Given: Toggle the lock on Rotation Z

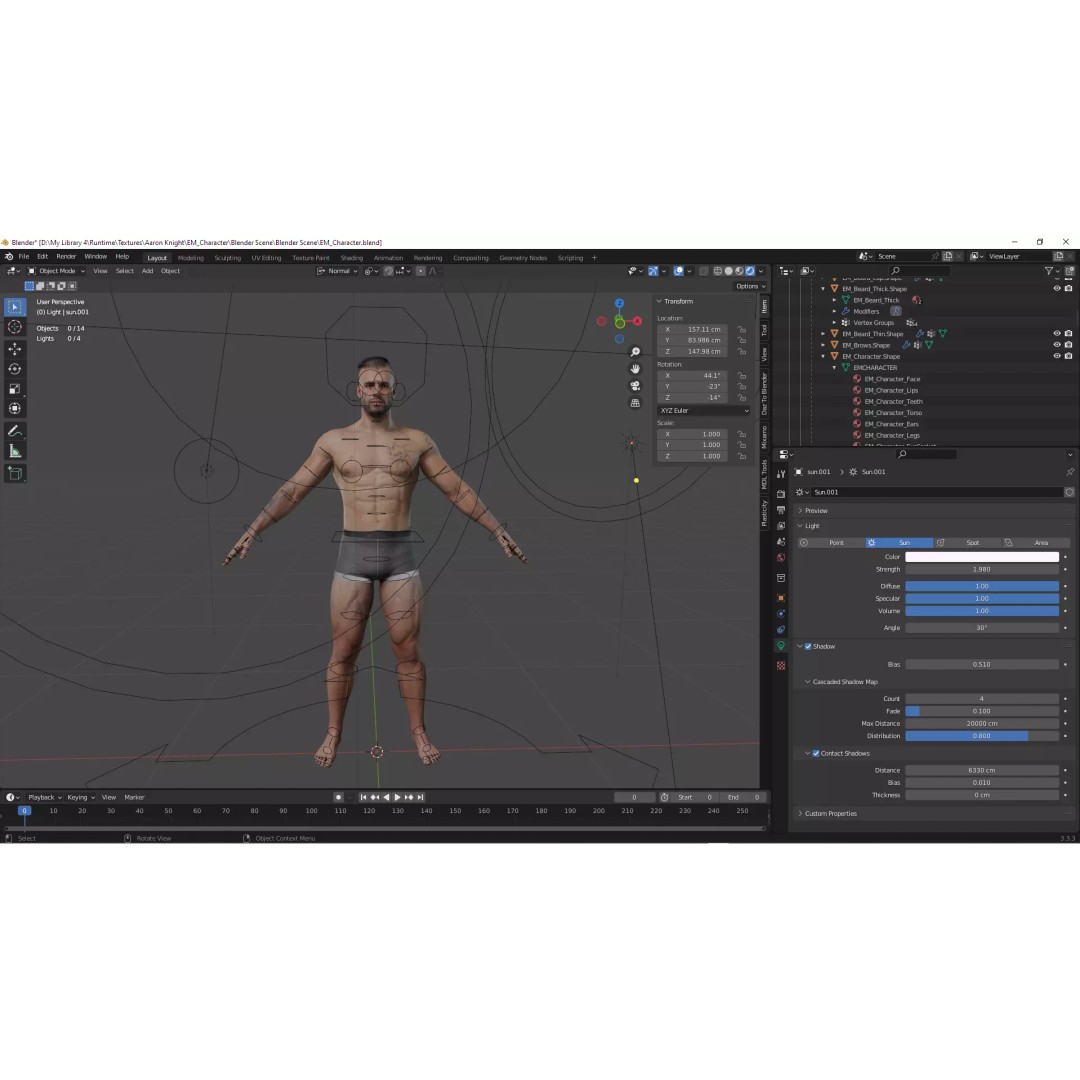Looking at the screenshot, I should (742, 397).
